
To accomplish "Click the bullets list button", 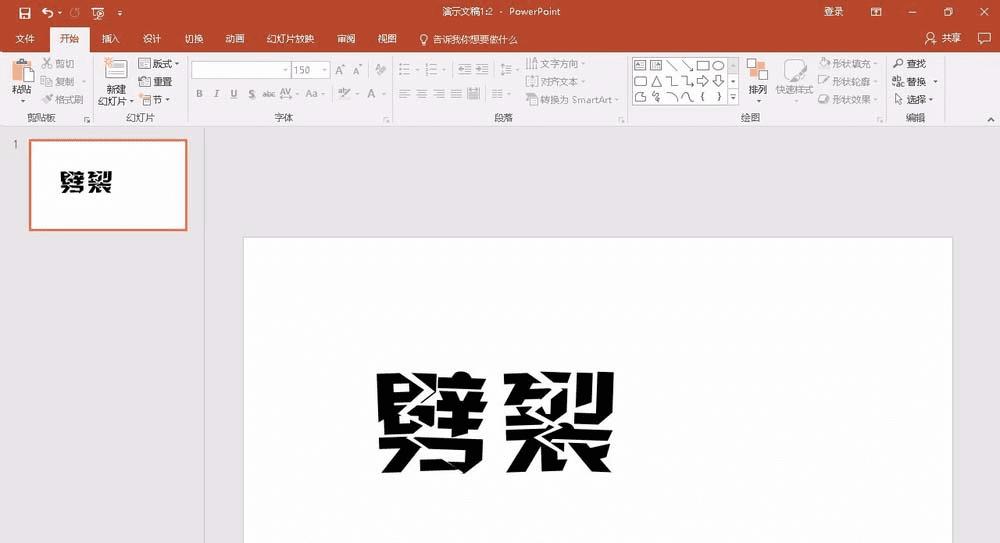I will (x=404, y=70).
